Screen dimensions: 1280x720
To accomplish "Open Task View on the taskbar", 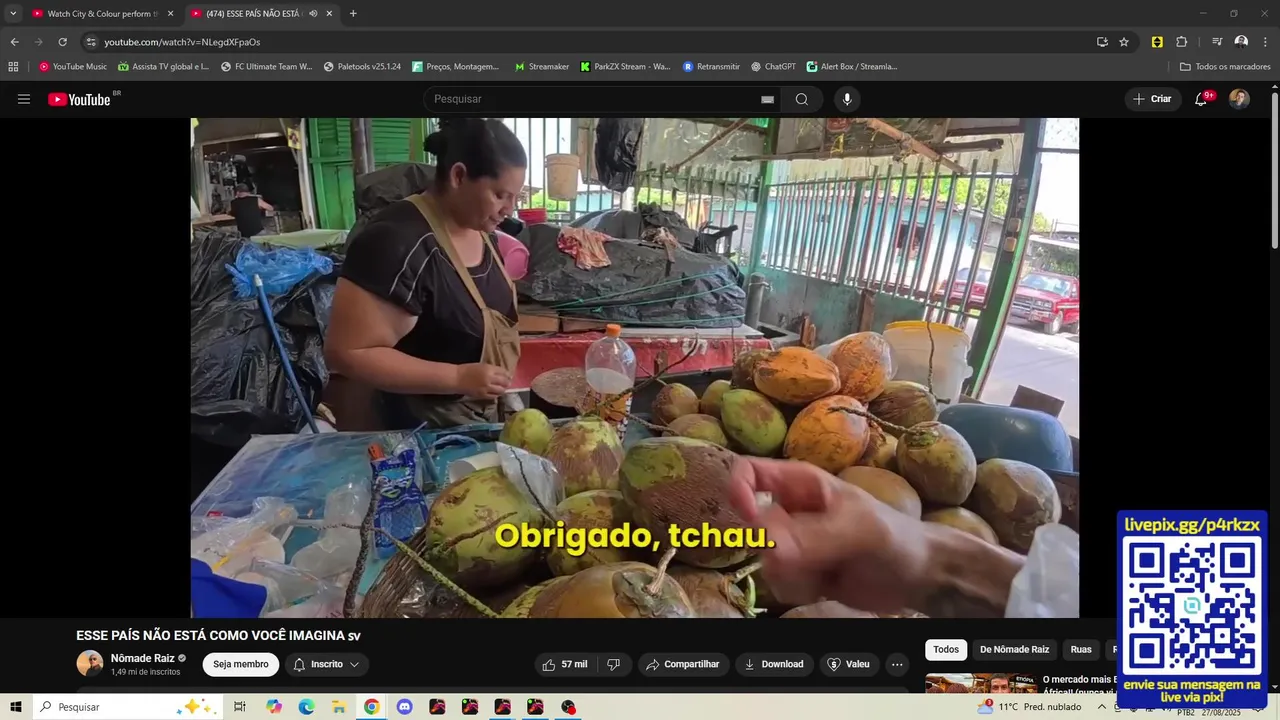I will pyautogui.click(x=240, y=707).
